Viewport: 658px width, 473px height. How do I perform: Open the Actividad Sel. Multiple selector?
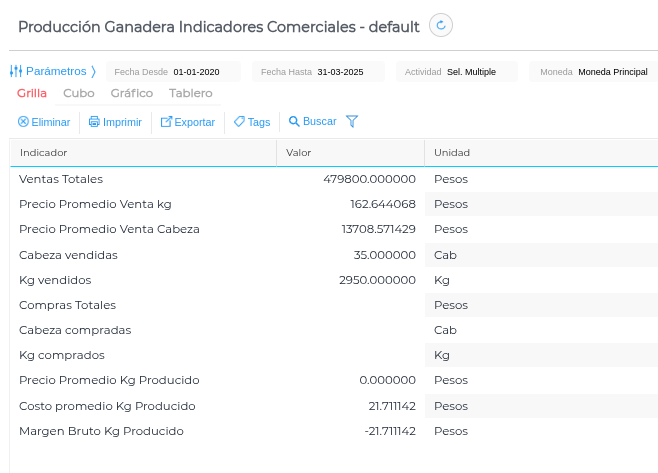coord(471,72)
